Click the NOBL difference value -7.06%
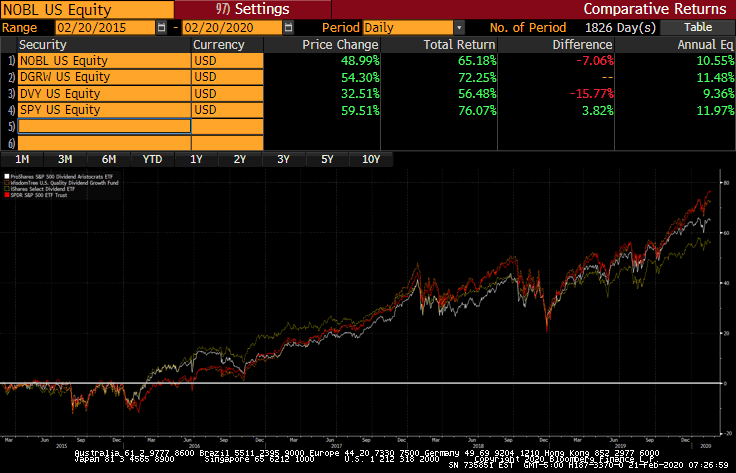This screenshot has height=473, width=736. click(x=594, y=61)
